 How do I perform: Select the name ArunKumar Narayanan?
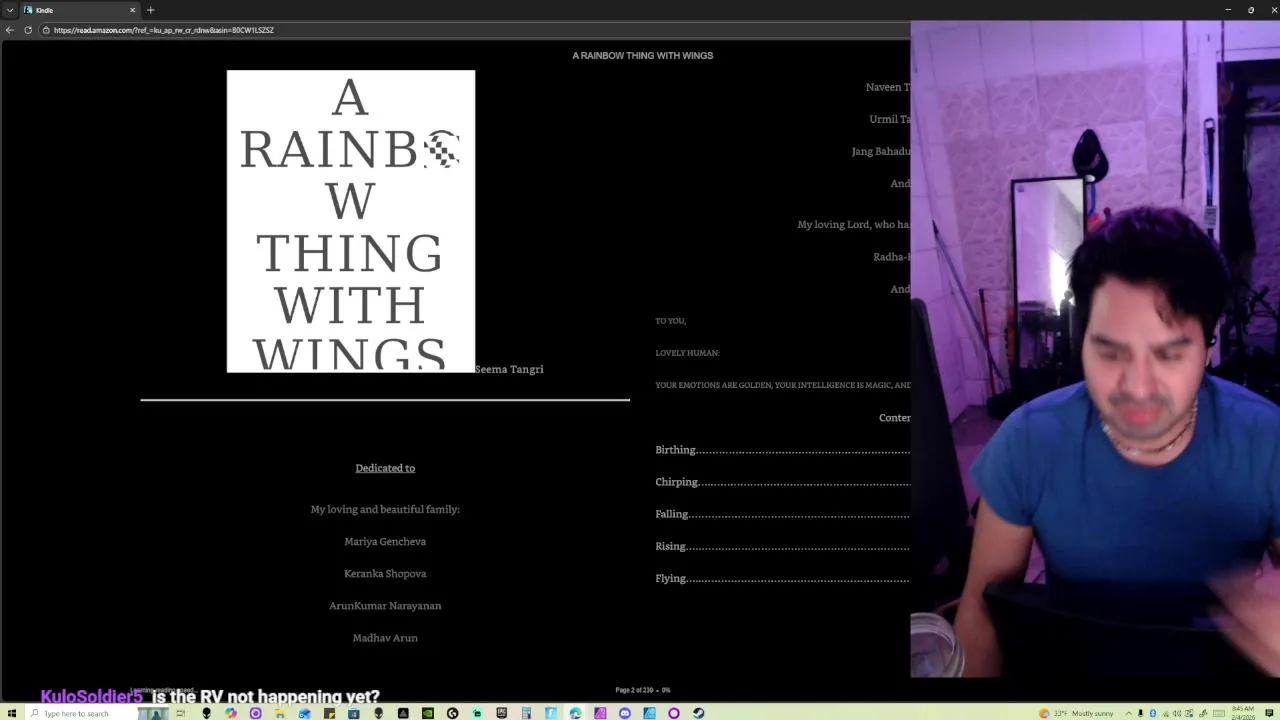click(x=385, y=605)
